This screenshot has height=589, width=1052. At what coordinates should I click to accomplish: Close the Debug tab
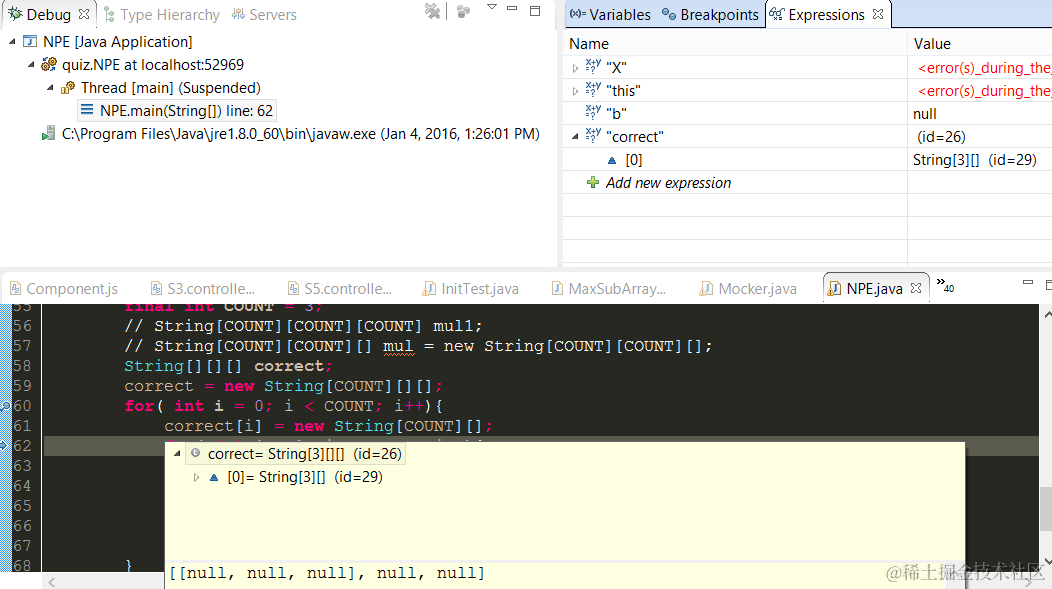point(84,14)
